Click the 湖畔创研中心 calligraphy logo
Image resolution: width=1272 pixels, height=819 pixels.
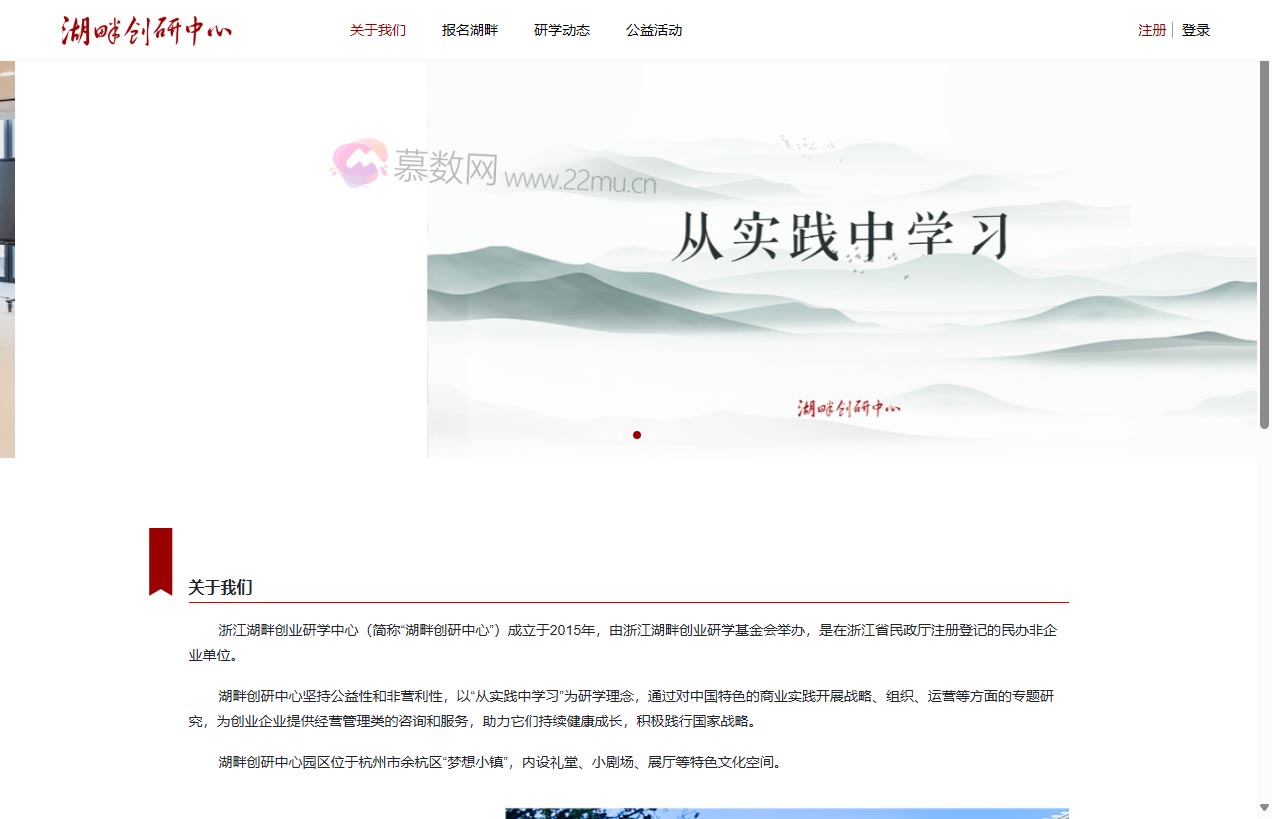tap(146, 29)
